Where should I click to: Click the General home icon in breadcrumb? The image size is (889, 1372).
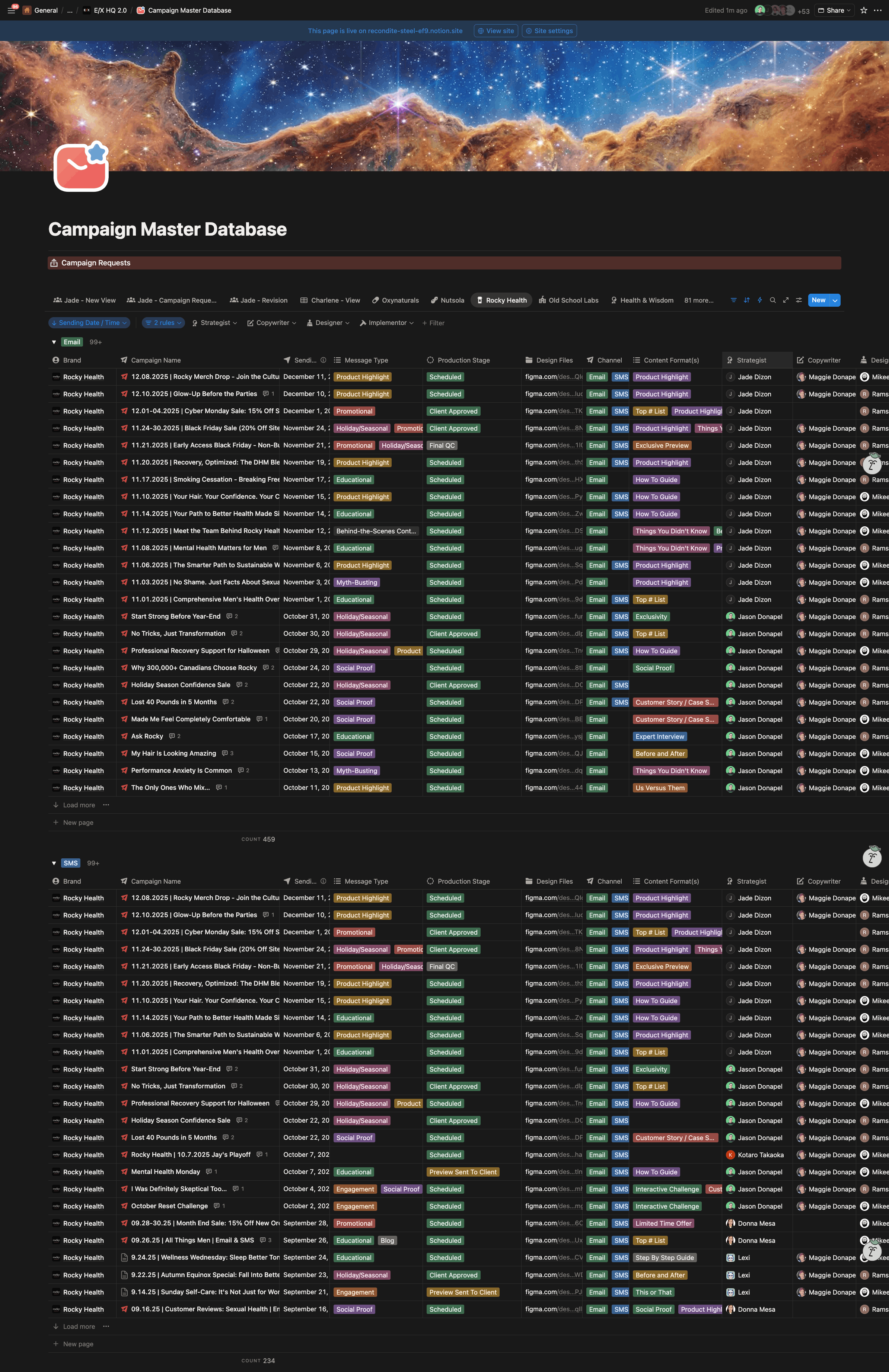pos(27,10)
